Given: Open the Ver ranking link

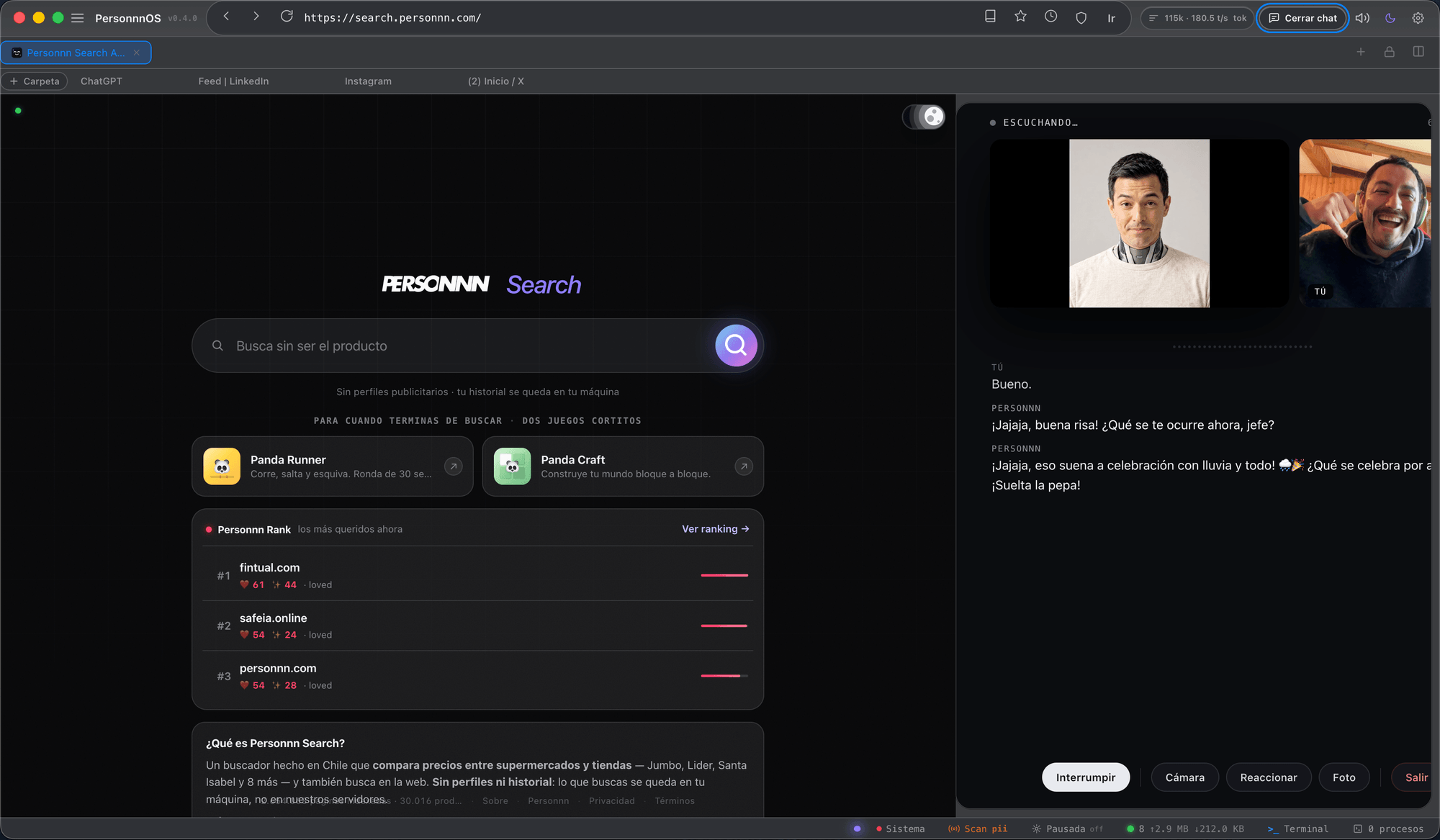Looking at the screenshot, I should [x=716, y=529].
